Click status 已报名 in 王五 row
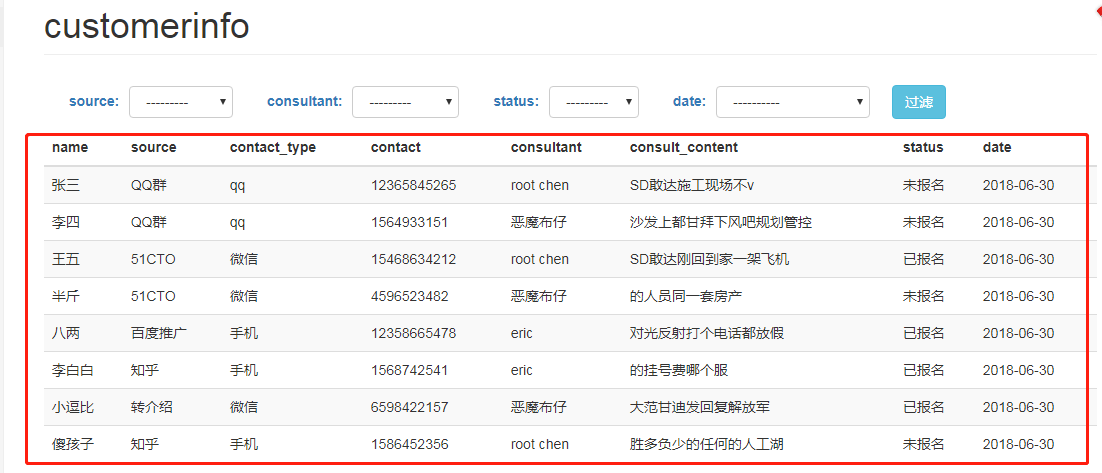Screen dimensions: 1102x473 point(923,259)
